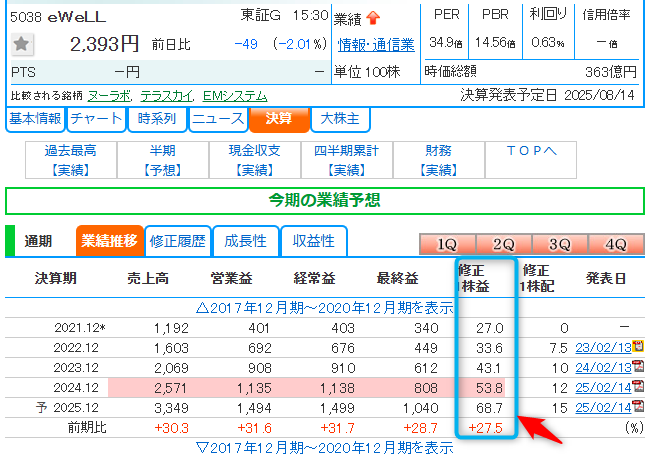Click sales value 3,349 for 2025.12
The width and height of the screenshot is (656, 454).
[x=172, y=408]
